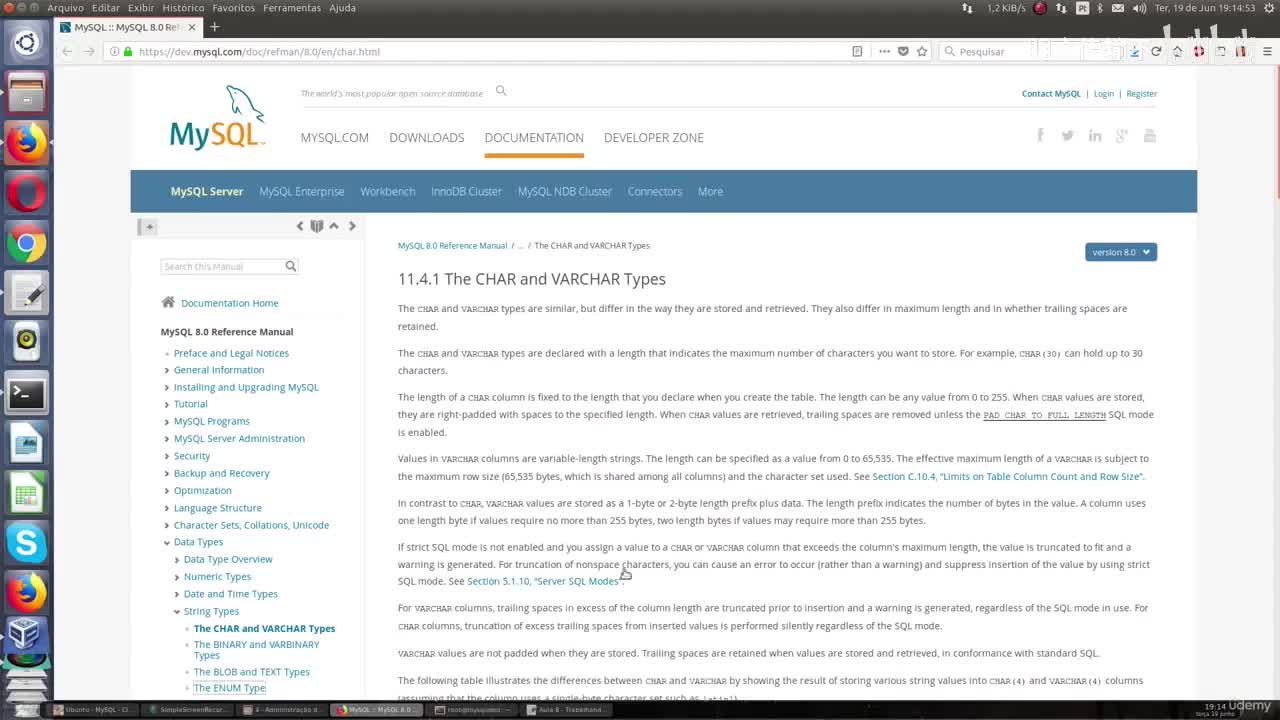Collapse the String Types tree node

click(177, 611)
